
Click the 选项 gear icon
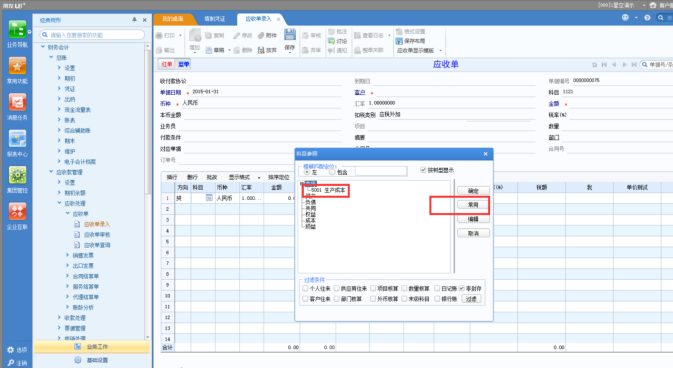(x=10, y=350)
